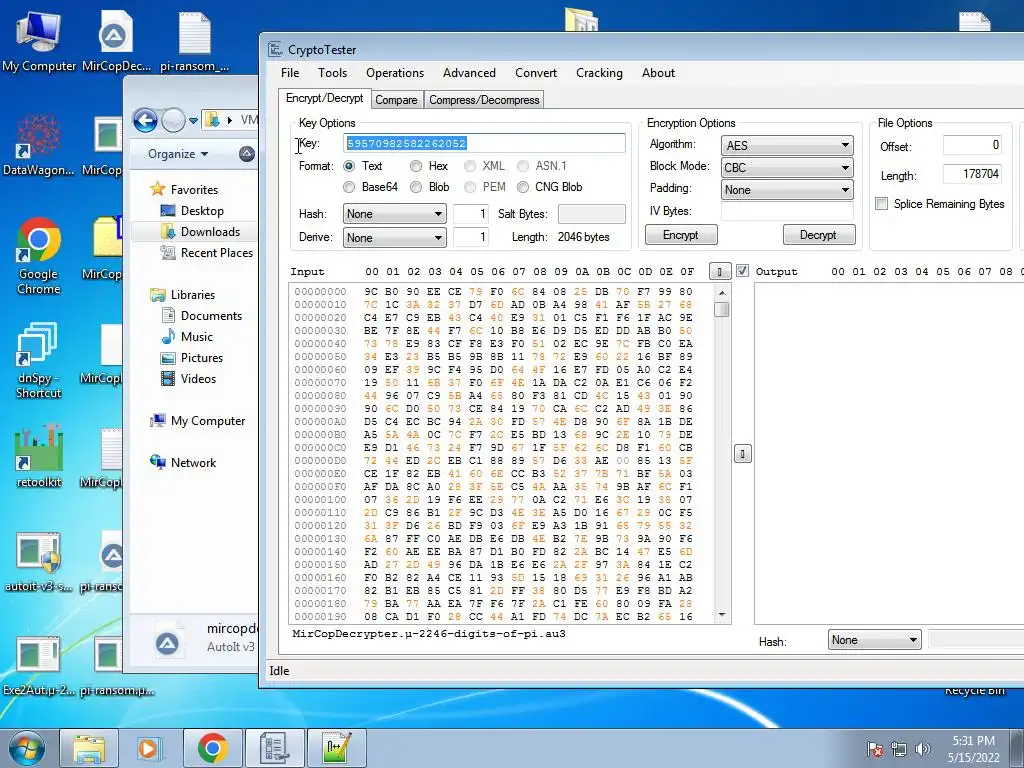Open autoit-v3-s... installer icon
Image resolution: width=1024 pixels, height=768 pixels.
39,562
